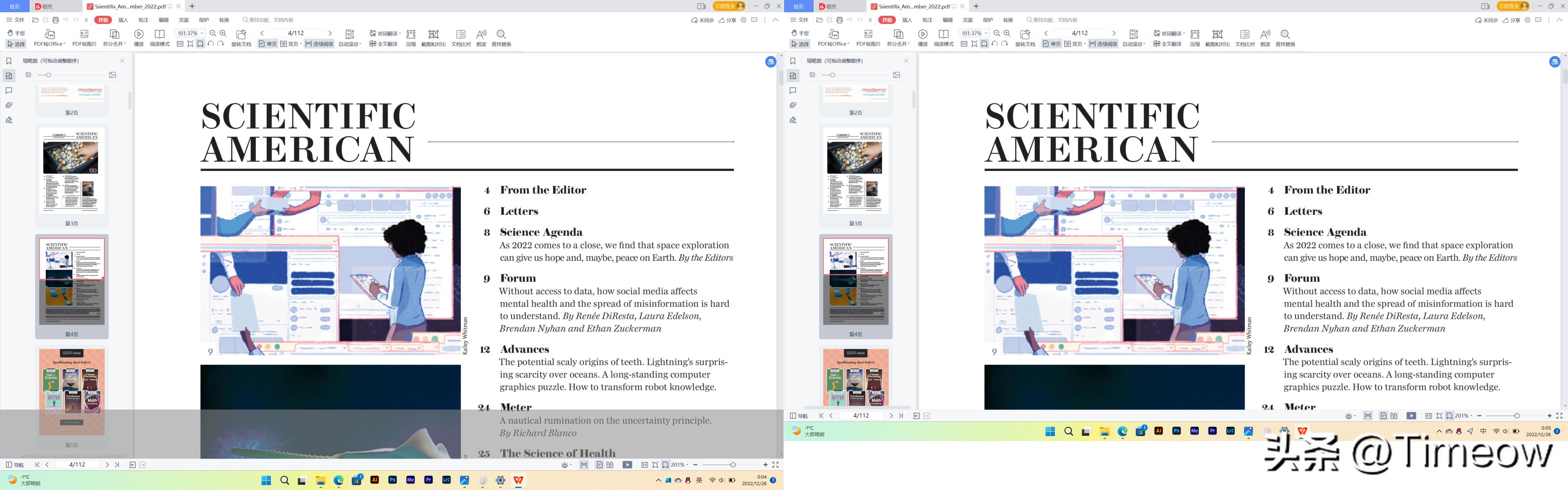Click 播放 play icon in left window
Viewport: 1568px width, 490px height.
click(139, 34)
